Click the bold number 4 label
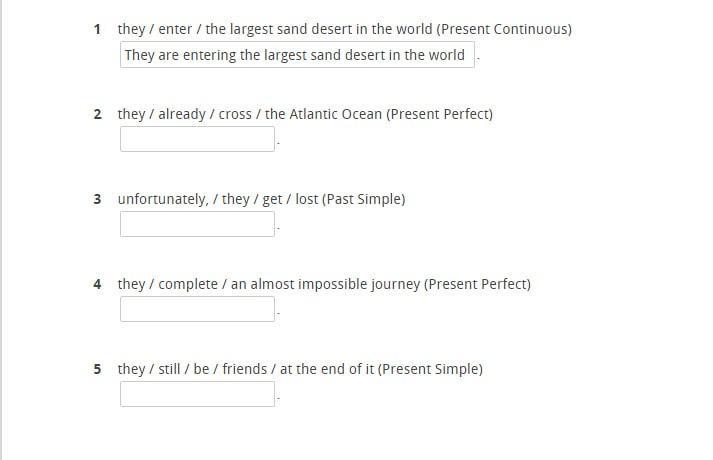The height and width of the screenshot is (460, 713). pyautogui.click(x=97, y=284)
